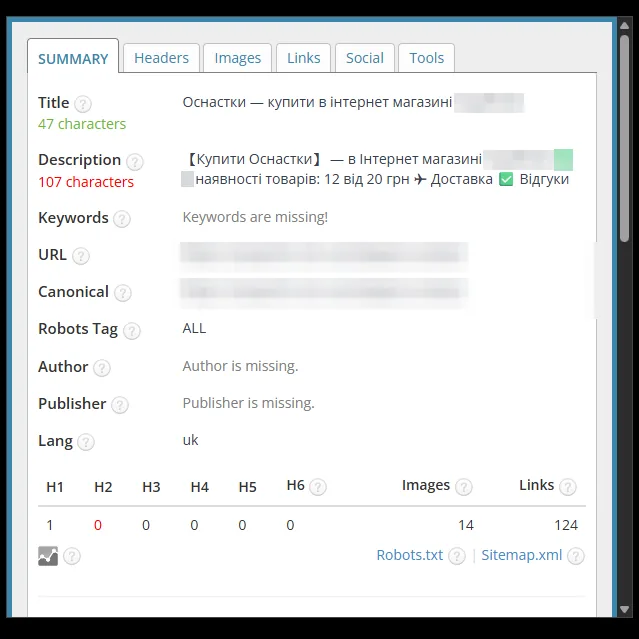Show help for Robots Tag
639x639 pixels.
132,331
